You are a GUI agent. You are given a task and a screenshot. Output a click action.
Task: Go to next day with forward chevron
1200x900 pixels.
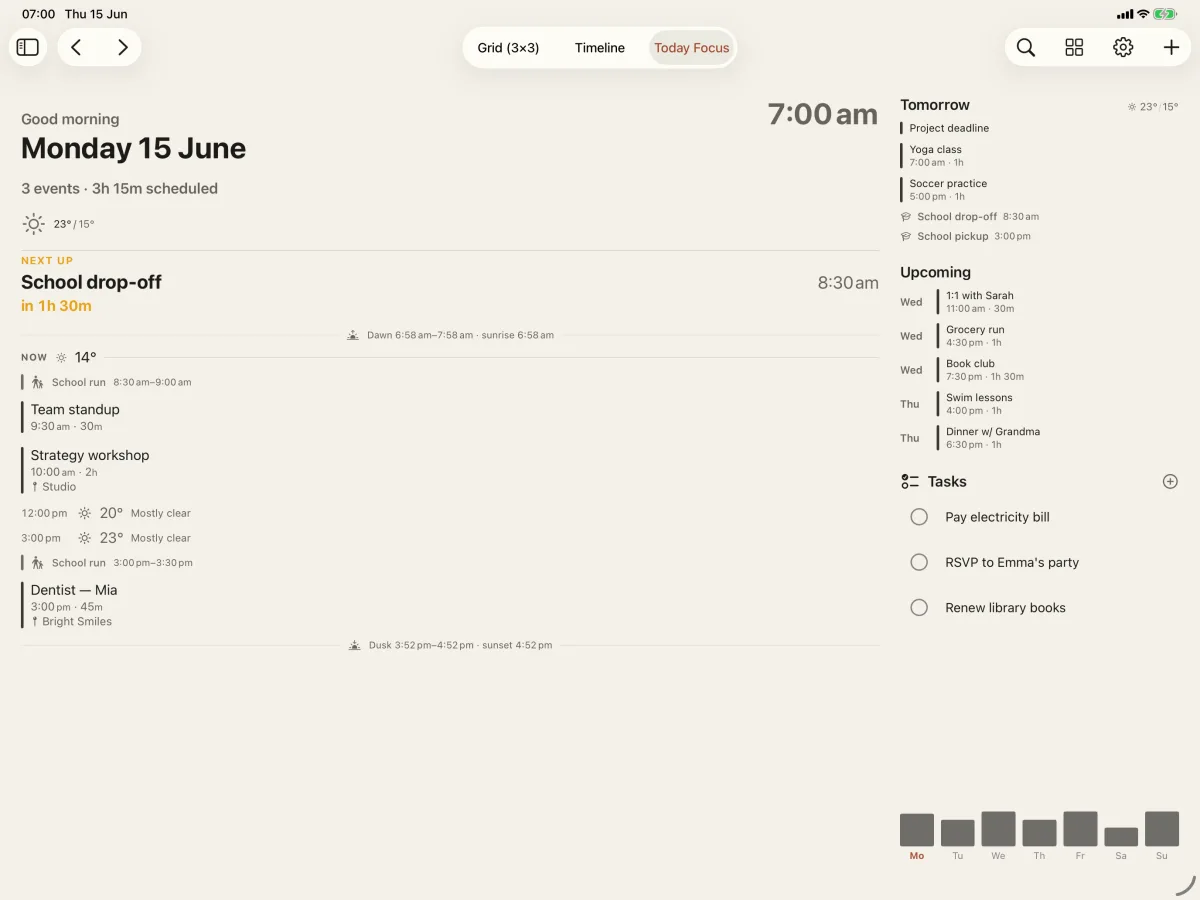(122, 47)
